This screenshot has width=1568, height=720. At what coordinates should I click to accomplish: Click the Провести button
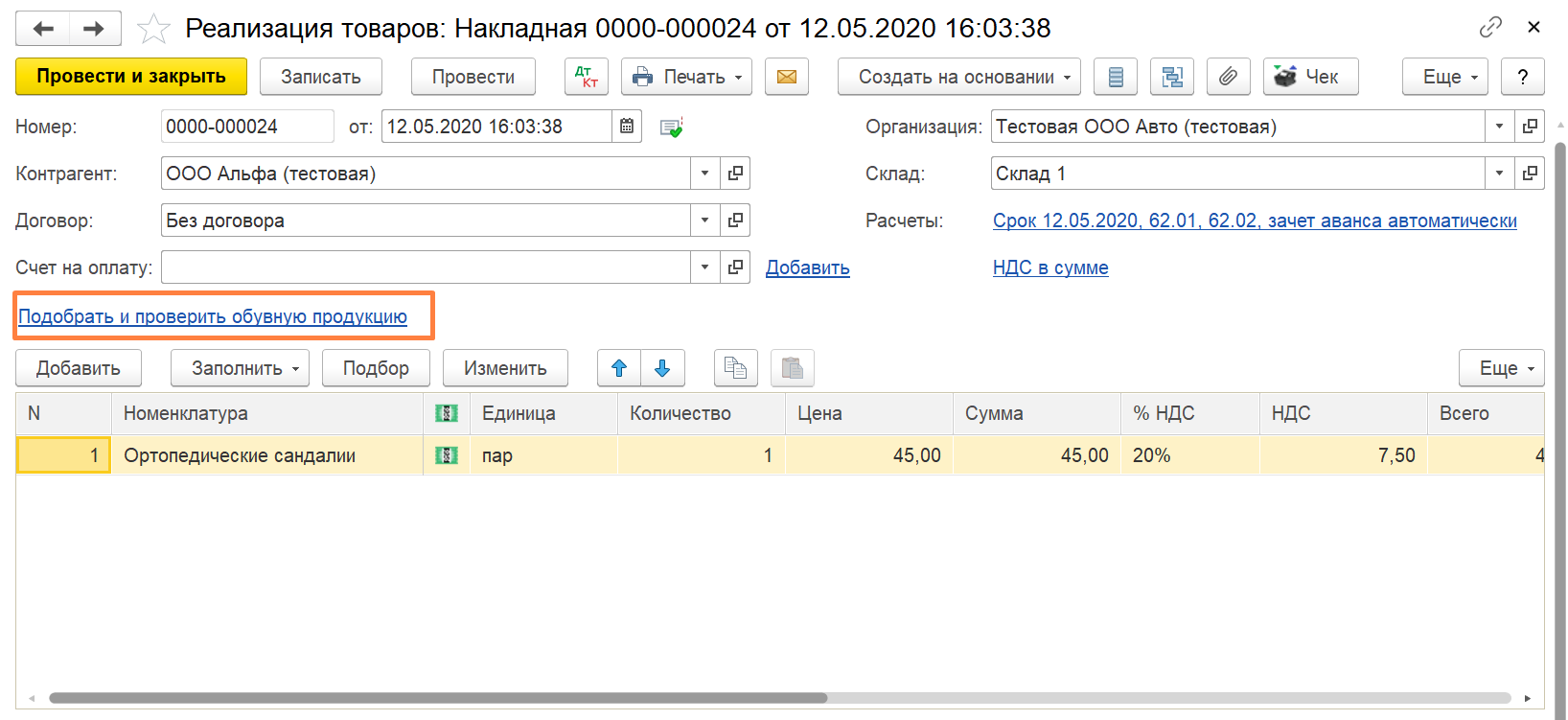point(473,77)
